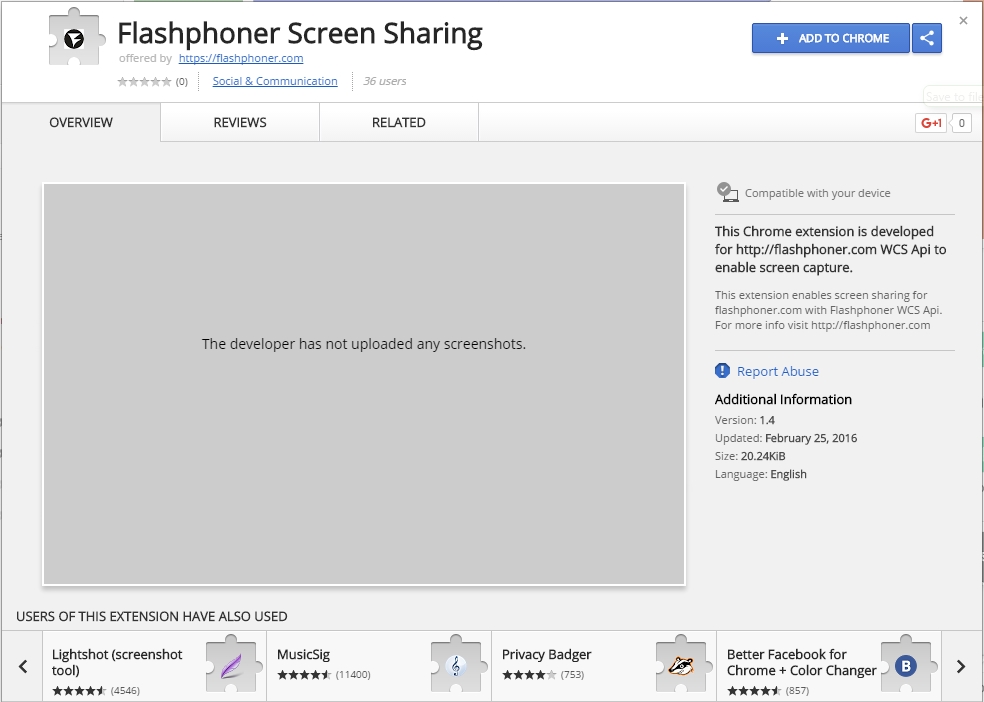Click the Better Facebook star rating
The height and width of the screenshot is (702, 984).
[x=754, y=691]
